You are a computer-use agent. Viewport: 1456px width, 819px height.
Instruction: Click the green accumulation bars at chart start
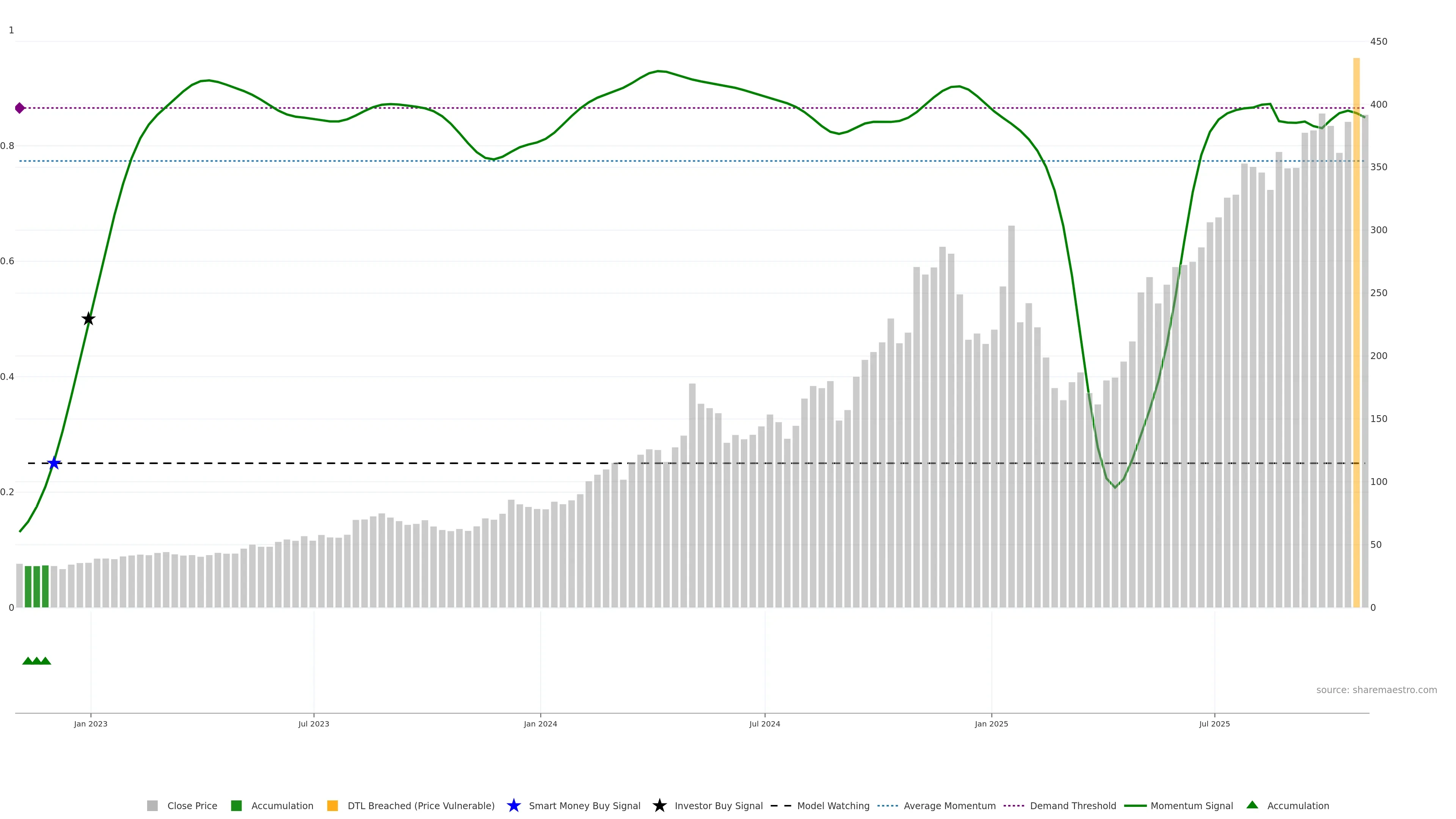37,586
